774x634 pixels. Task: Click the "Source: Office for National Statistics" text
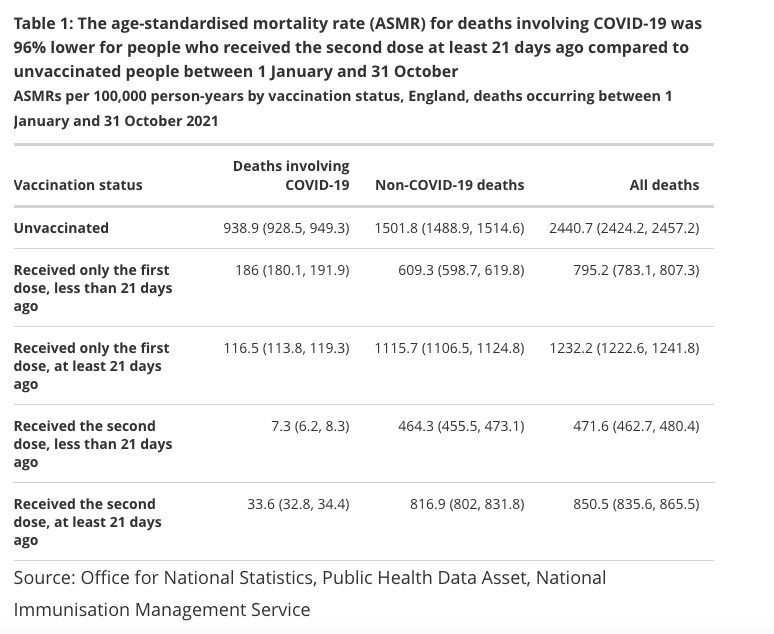coord(310,593)
